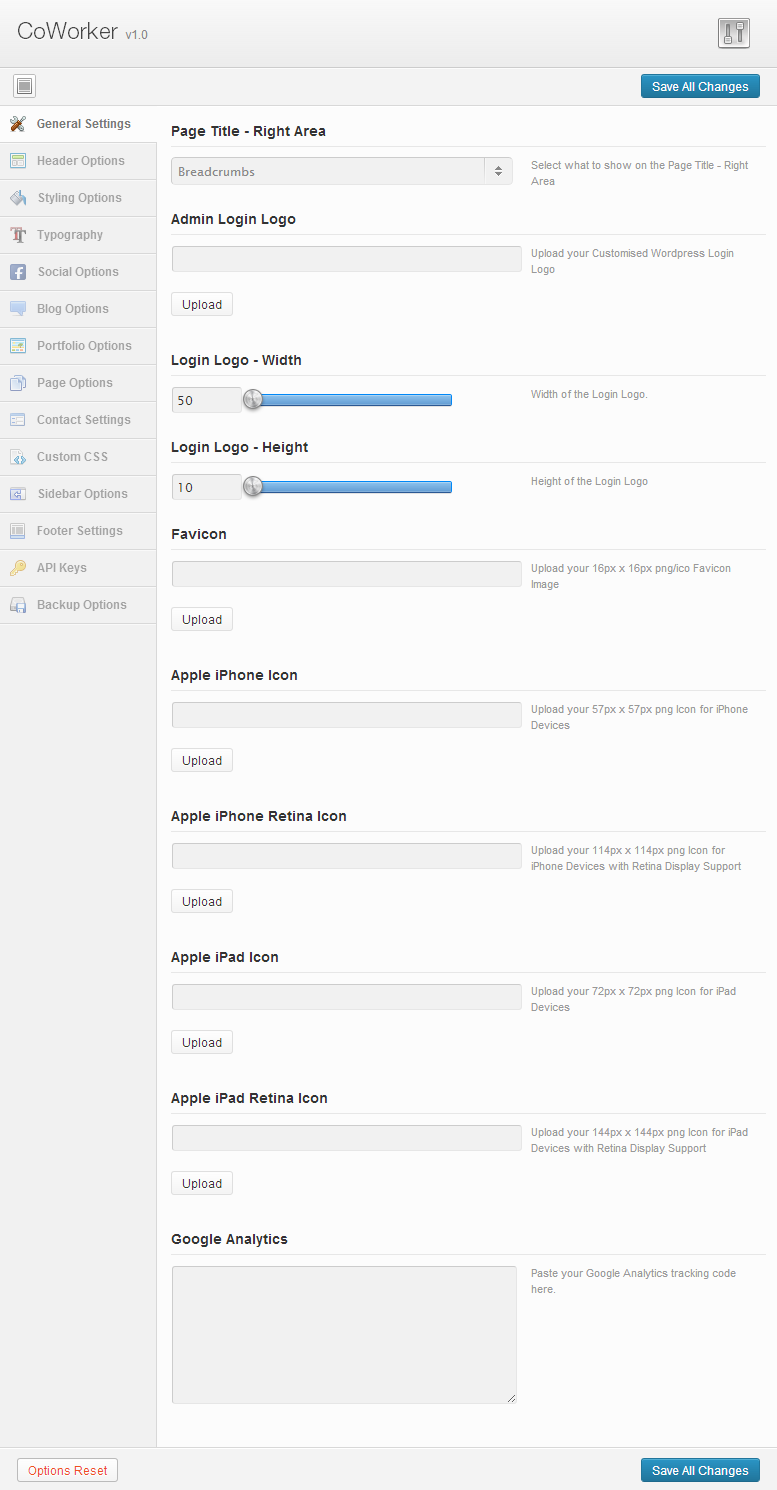Click the sliders icon in top header
This screenshot has height=1490, width=777.
click(734, 33)
